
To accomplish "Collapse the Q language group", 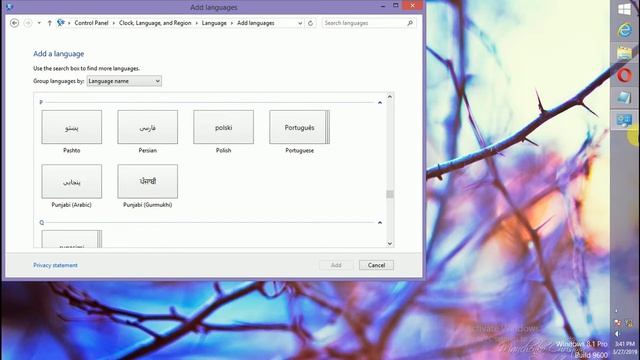I will coord(380,222).
